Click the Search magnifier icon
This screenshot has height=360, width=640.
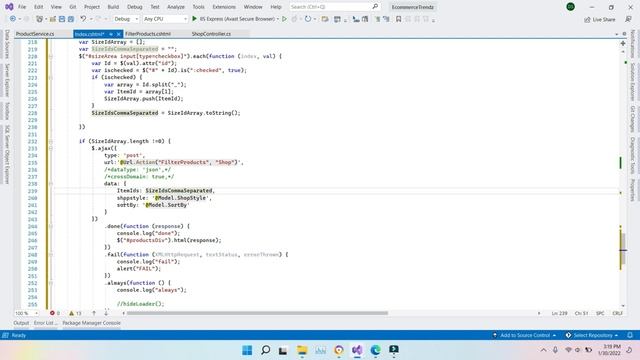click(x=375, y=7)
